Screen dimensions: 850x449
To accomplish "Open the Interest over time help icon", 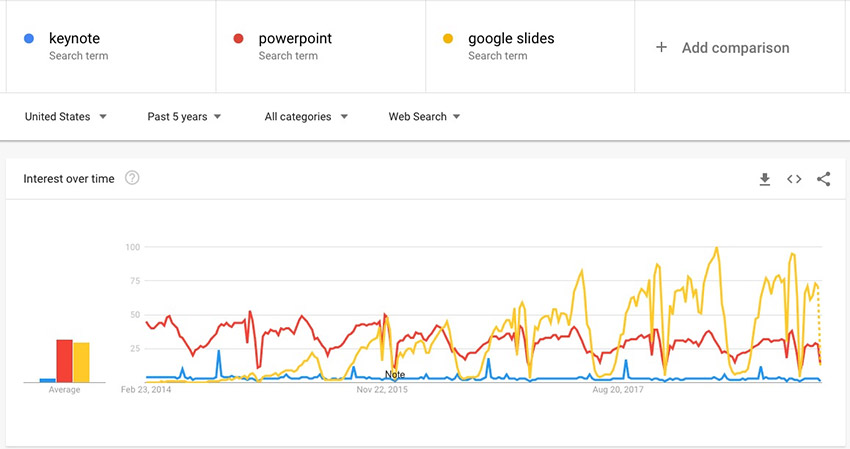I will (132, 179).
